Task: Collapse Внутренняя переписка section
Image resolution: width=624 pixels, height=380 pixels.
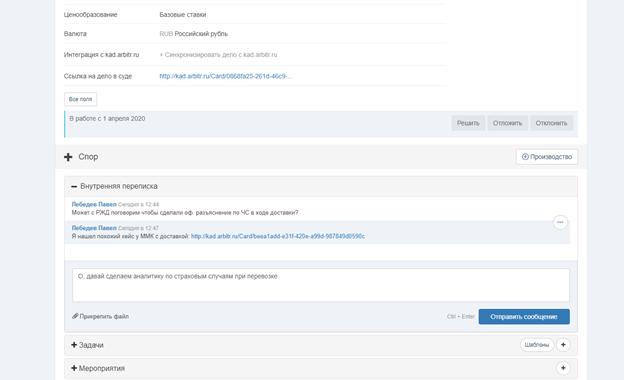Action: click(74, 186)
